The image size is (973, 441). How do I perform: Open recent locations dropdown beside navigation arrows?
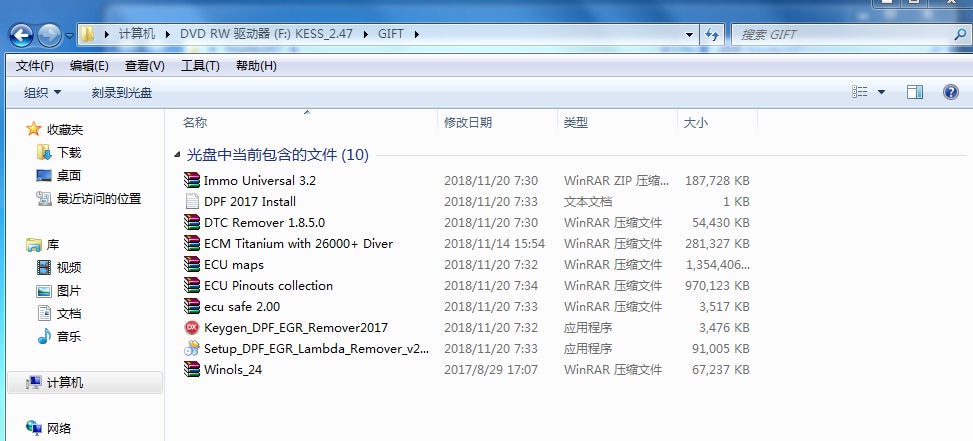click(70, 35)
